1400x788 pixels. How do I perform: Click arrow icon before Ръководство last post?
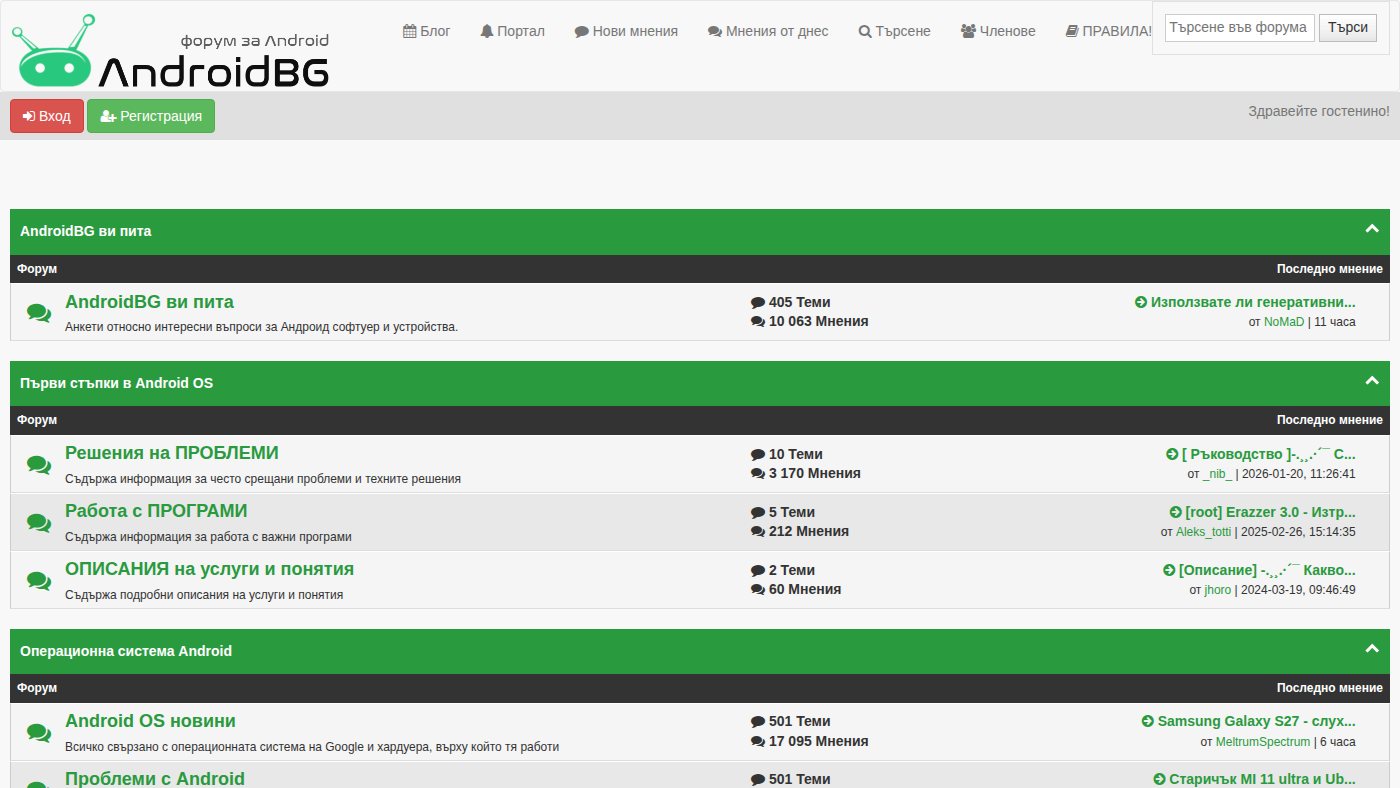[1172, 454]
